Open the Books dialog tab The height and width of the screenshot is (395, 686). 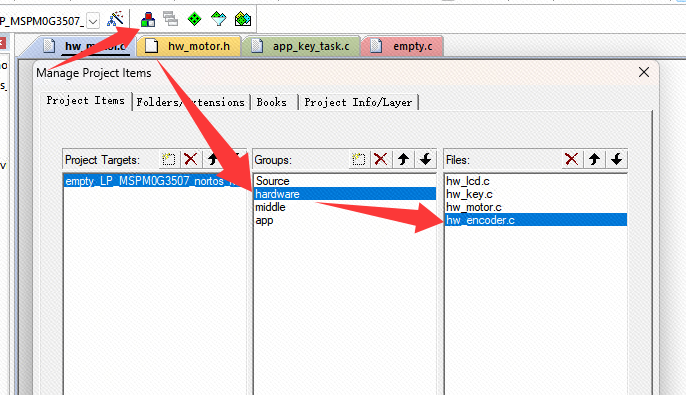pos(272,102)
